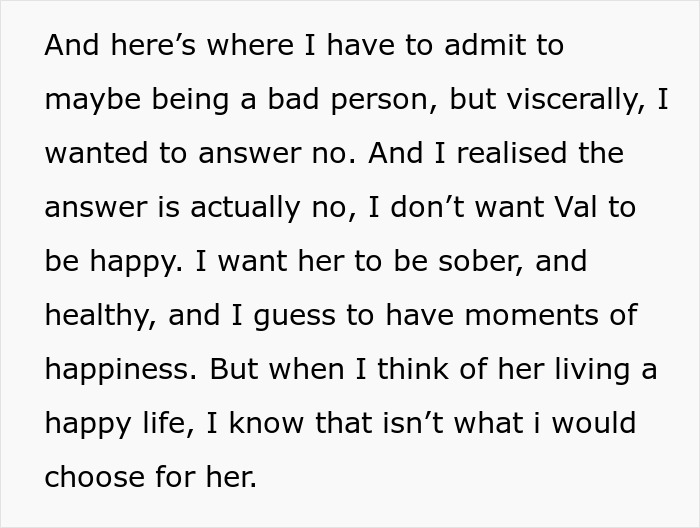
Task: Click the word "healthy" starting a line
Action: point(98,316)
